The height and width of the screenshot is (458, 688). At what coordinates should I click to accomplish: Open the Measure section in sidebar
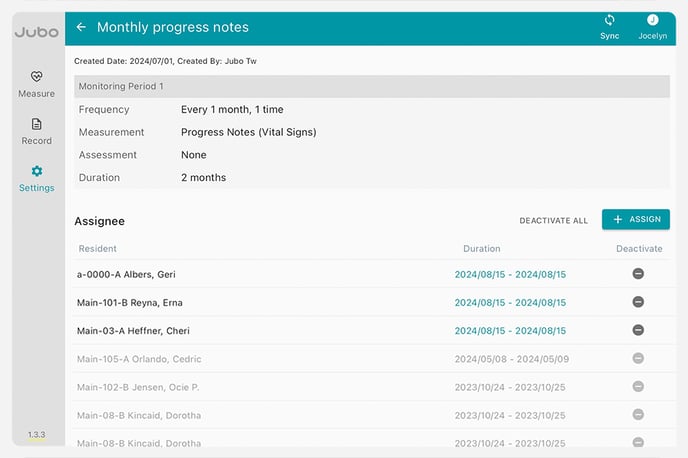pos(36,84)
